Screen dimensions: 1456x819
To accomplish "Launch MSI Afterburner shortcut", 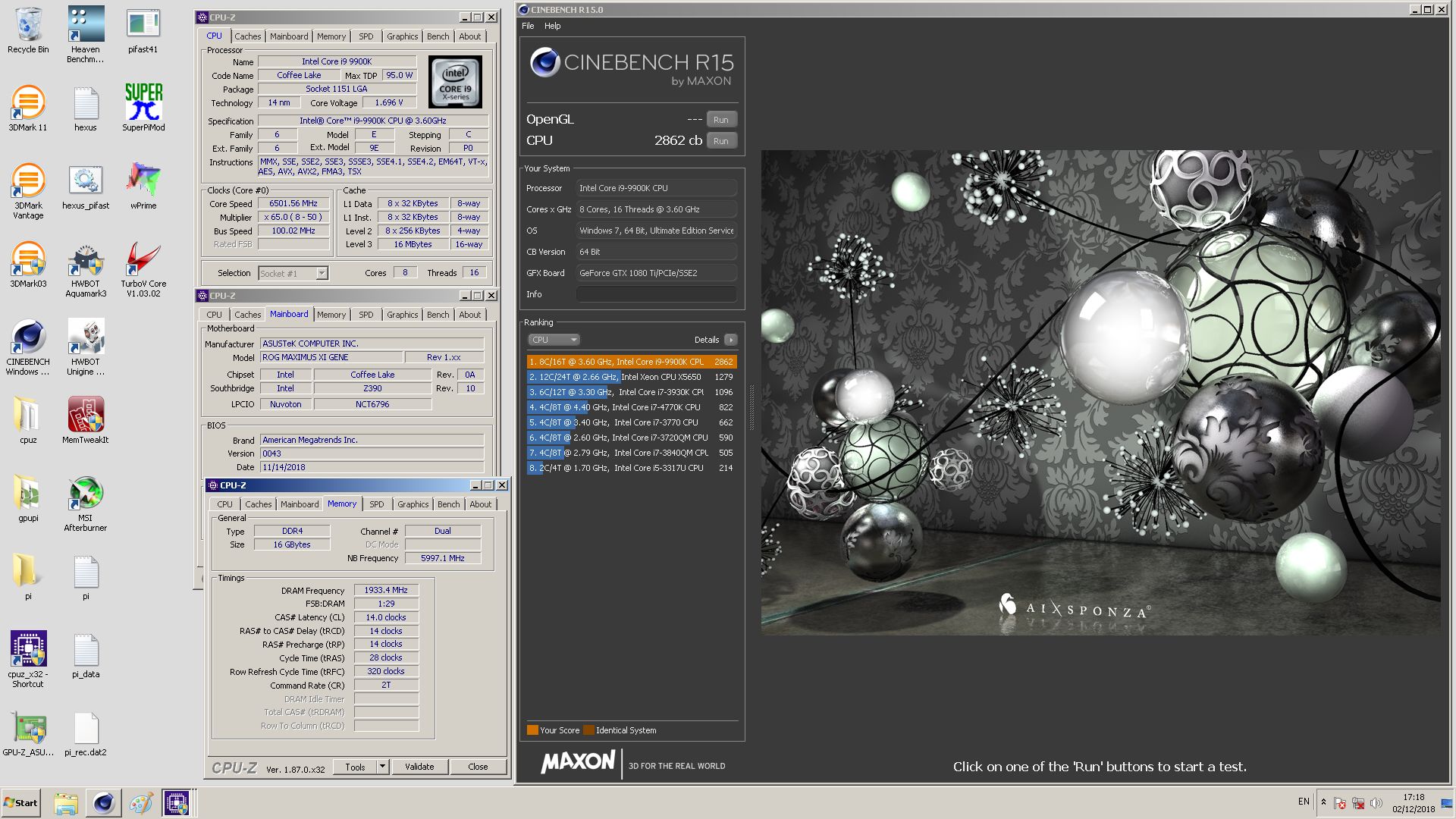I will 86,504.
